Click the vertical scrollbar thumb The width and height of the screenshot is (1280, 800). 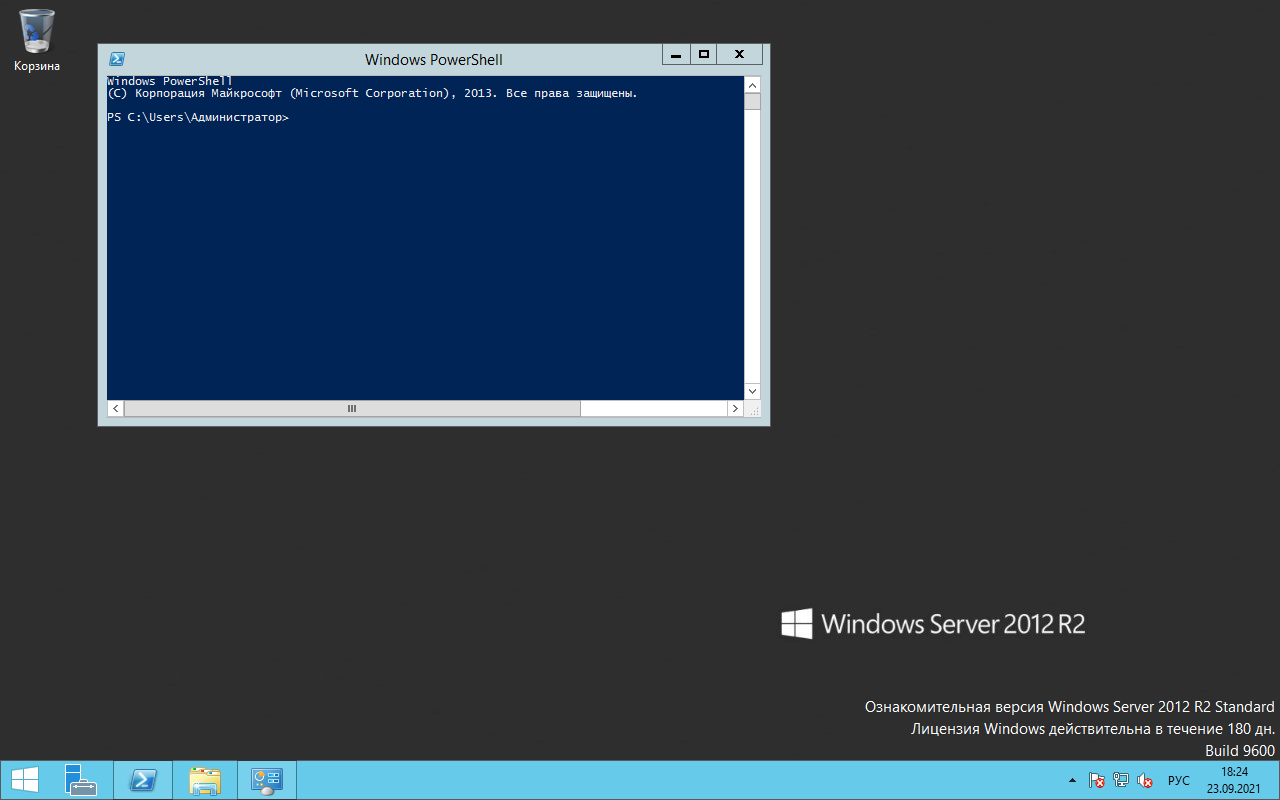tap(752, 99)
